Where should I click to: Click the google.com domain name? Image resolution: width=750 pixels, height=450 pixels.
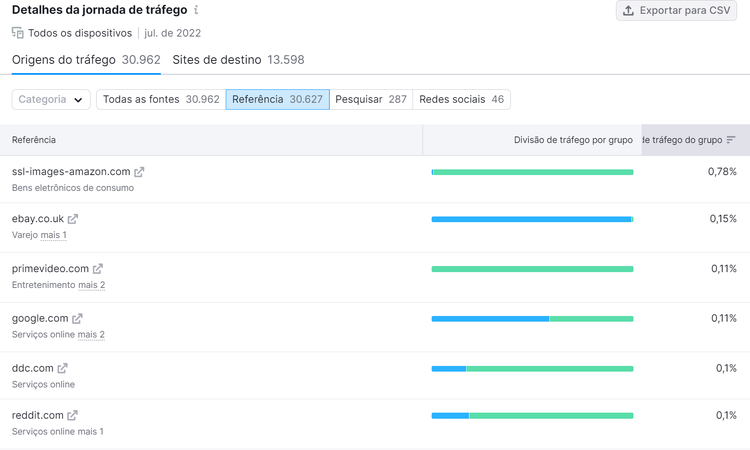tap(40, 318)
